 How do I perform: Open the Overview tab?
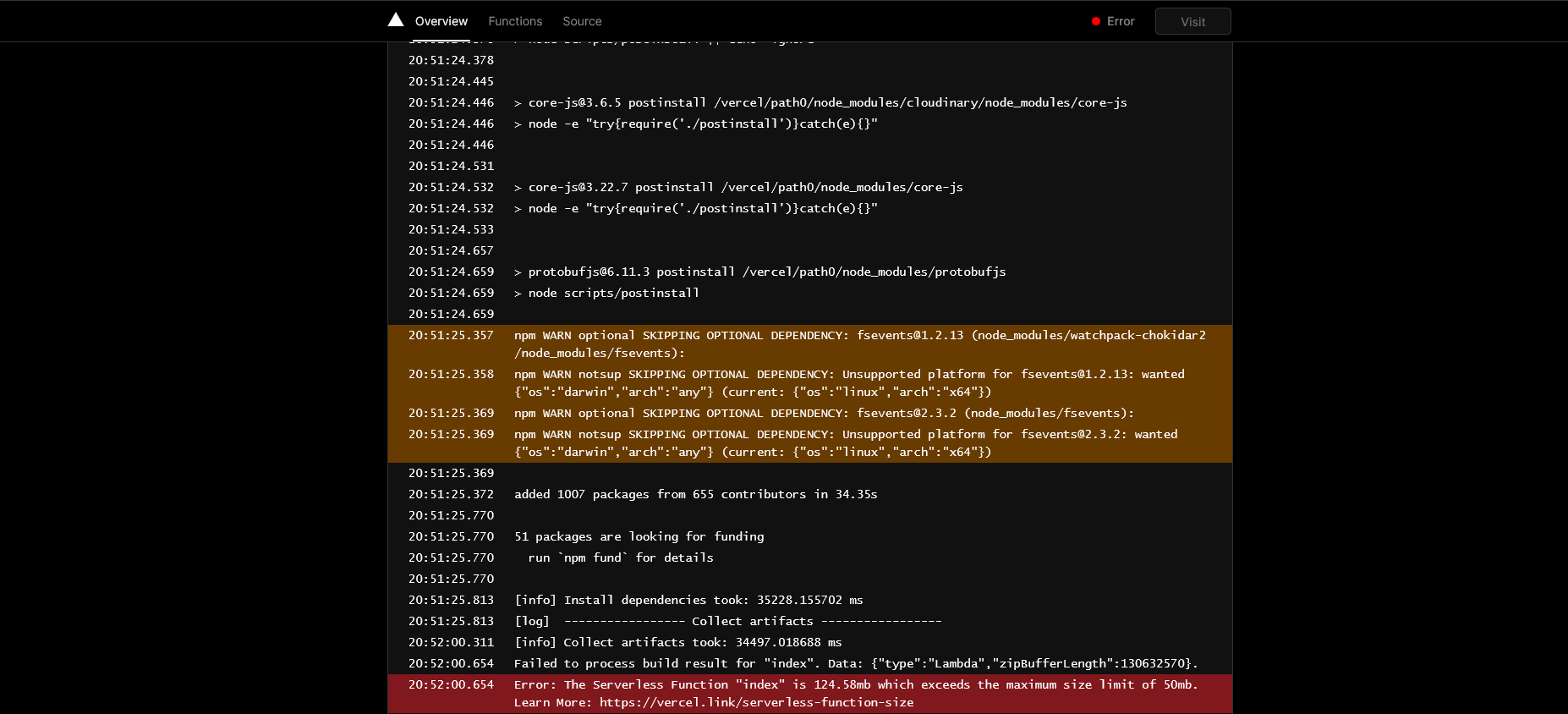coord(441,21)
